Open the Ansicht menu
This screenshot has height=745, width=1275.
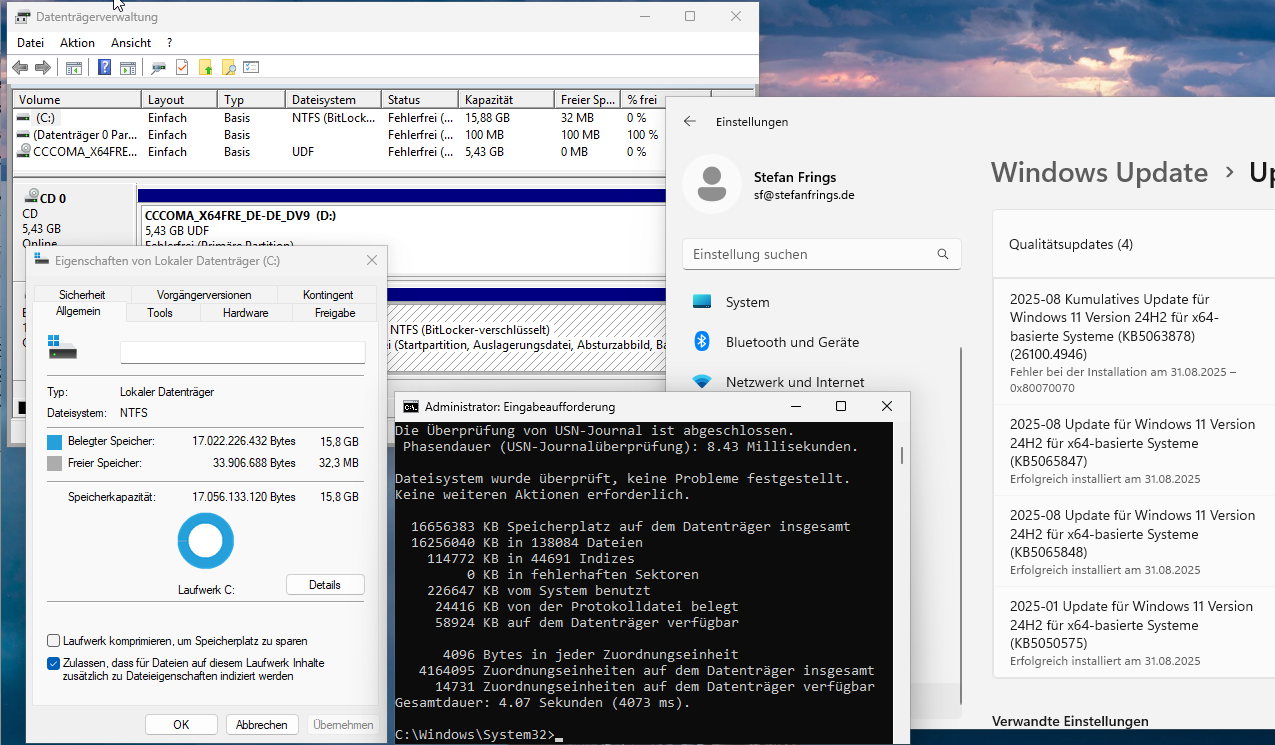pos(131,43)
